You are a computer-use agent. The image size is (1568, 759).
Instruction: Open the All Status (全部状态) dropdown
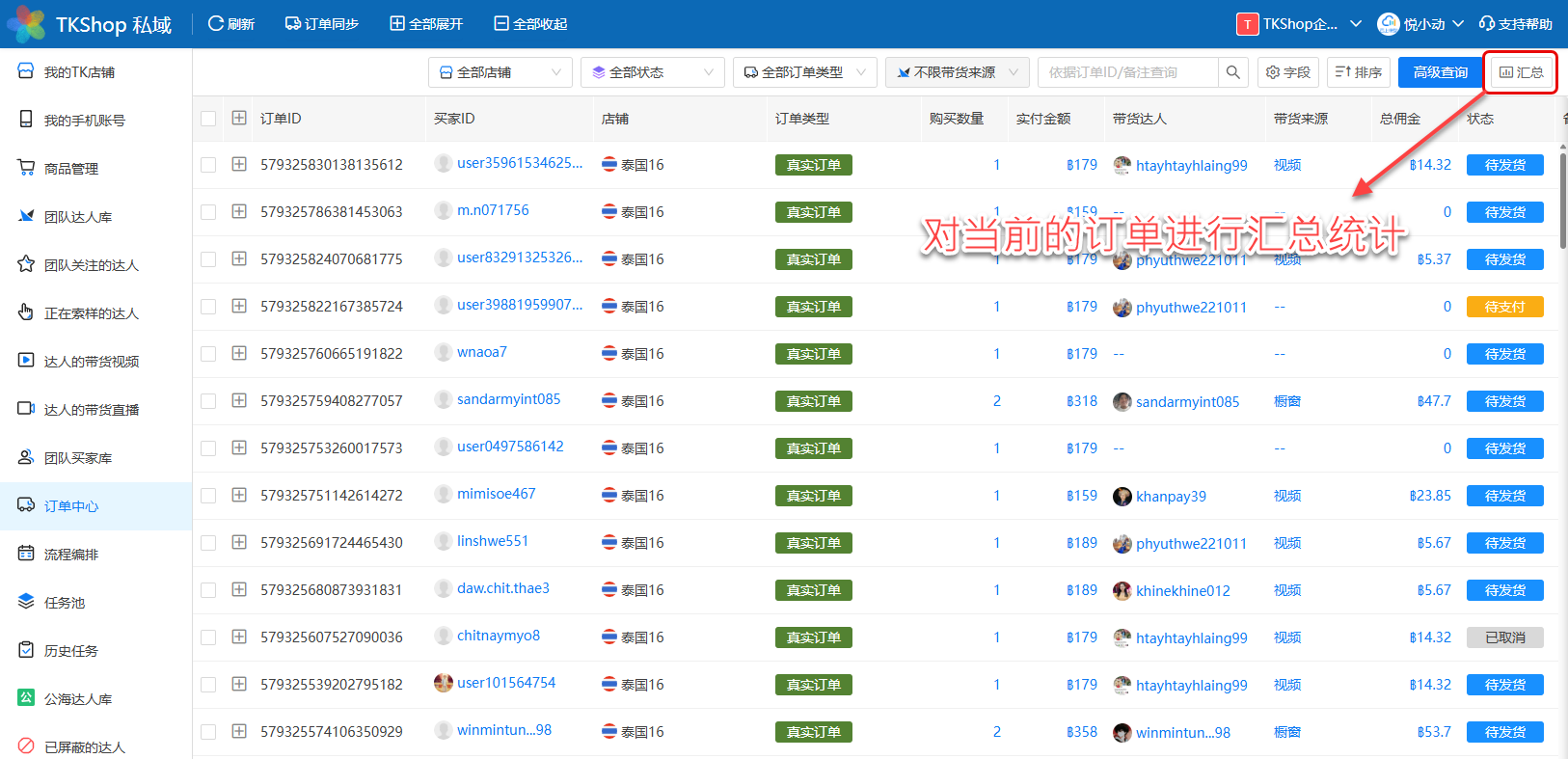pyautogui.click(x=652, y=72)
